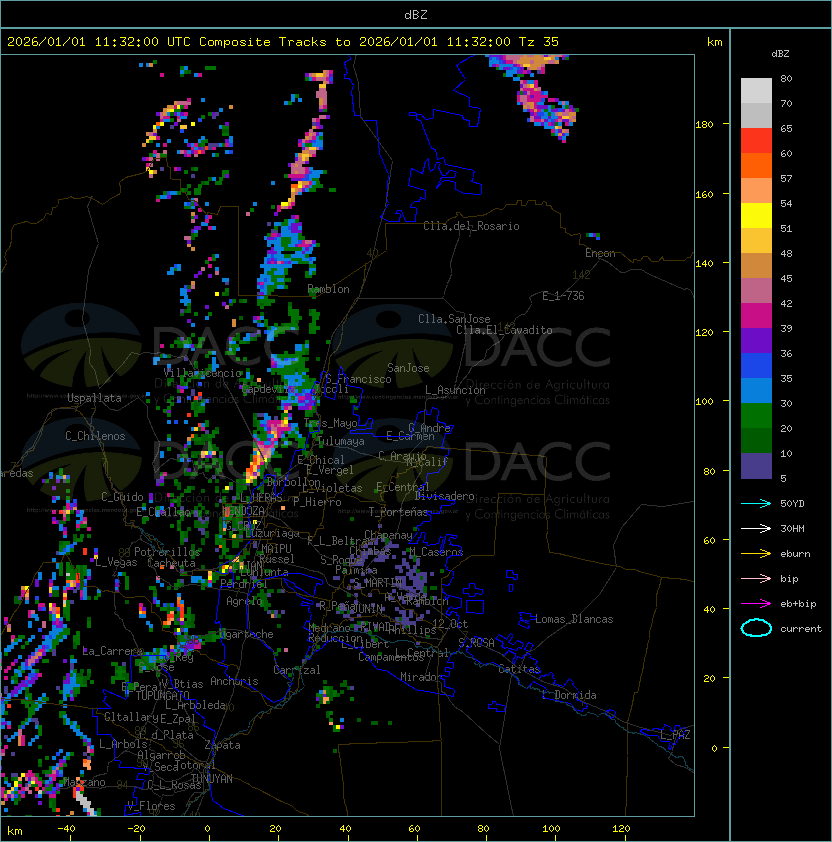Click the L_Dormida label

[x=569, y=695]
